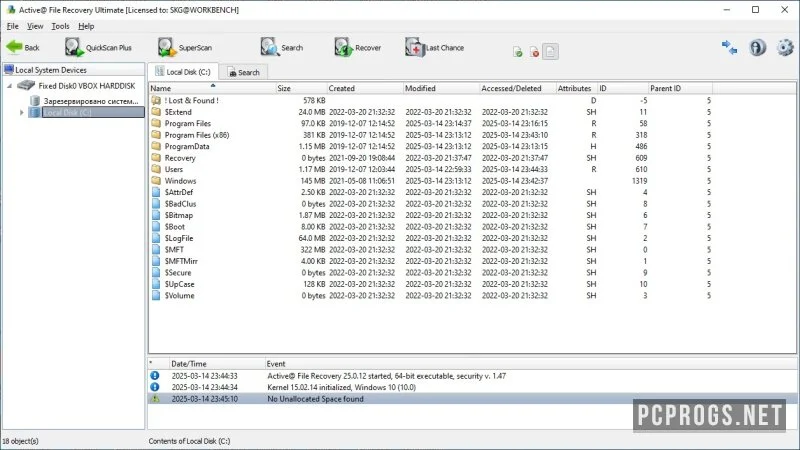Sort by the ID column header
Image resolution: width=800 pixels, height=450 pixels.
pyautogui.click(x=623, y=88)
